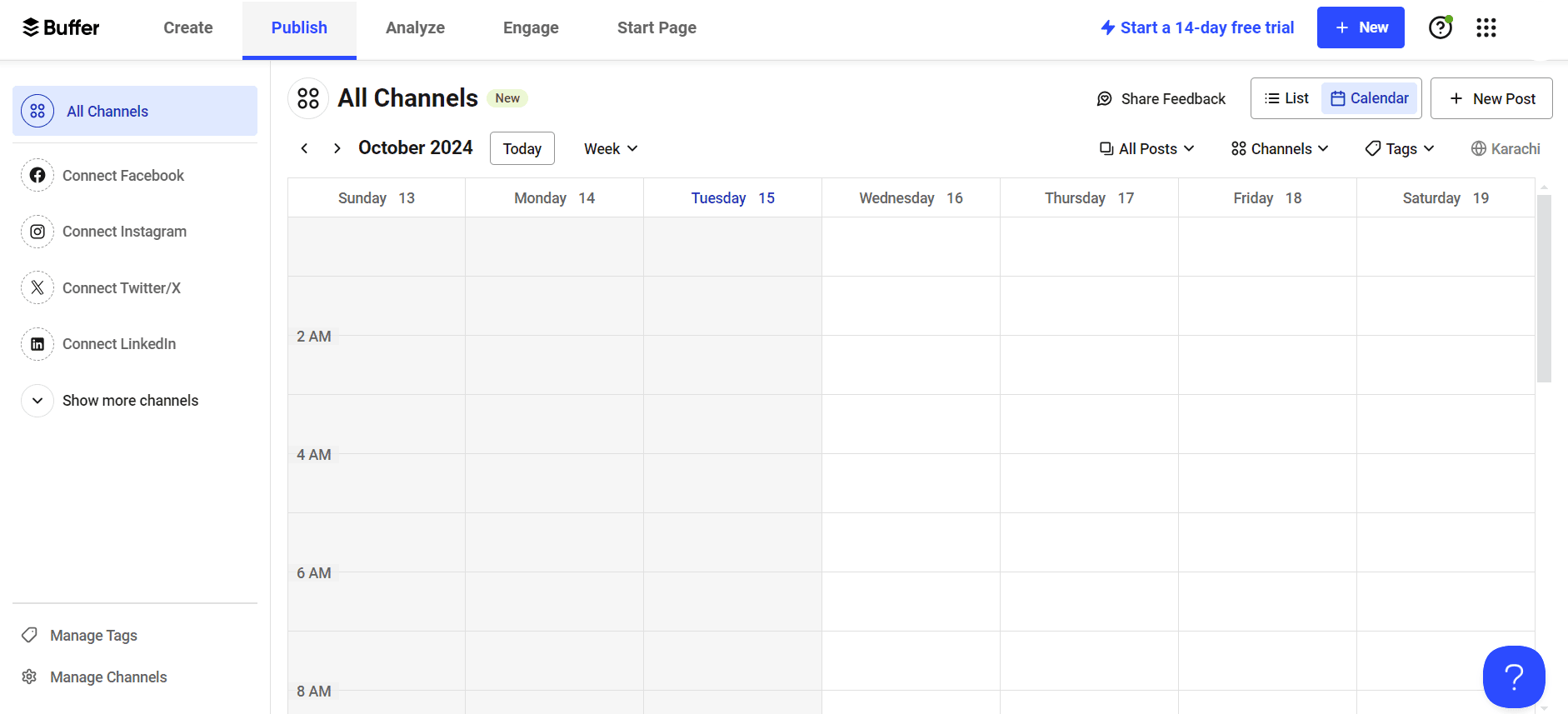Viewport: 1568px width, 714px height.
Task: Click the Facebook icon in sidebar
Action: tap(37, 176)
